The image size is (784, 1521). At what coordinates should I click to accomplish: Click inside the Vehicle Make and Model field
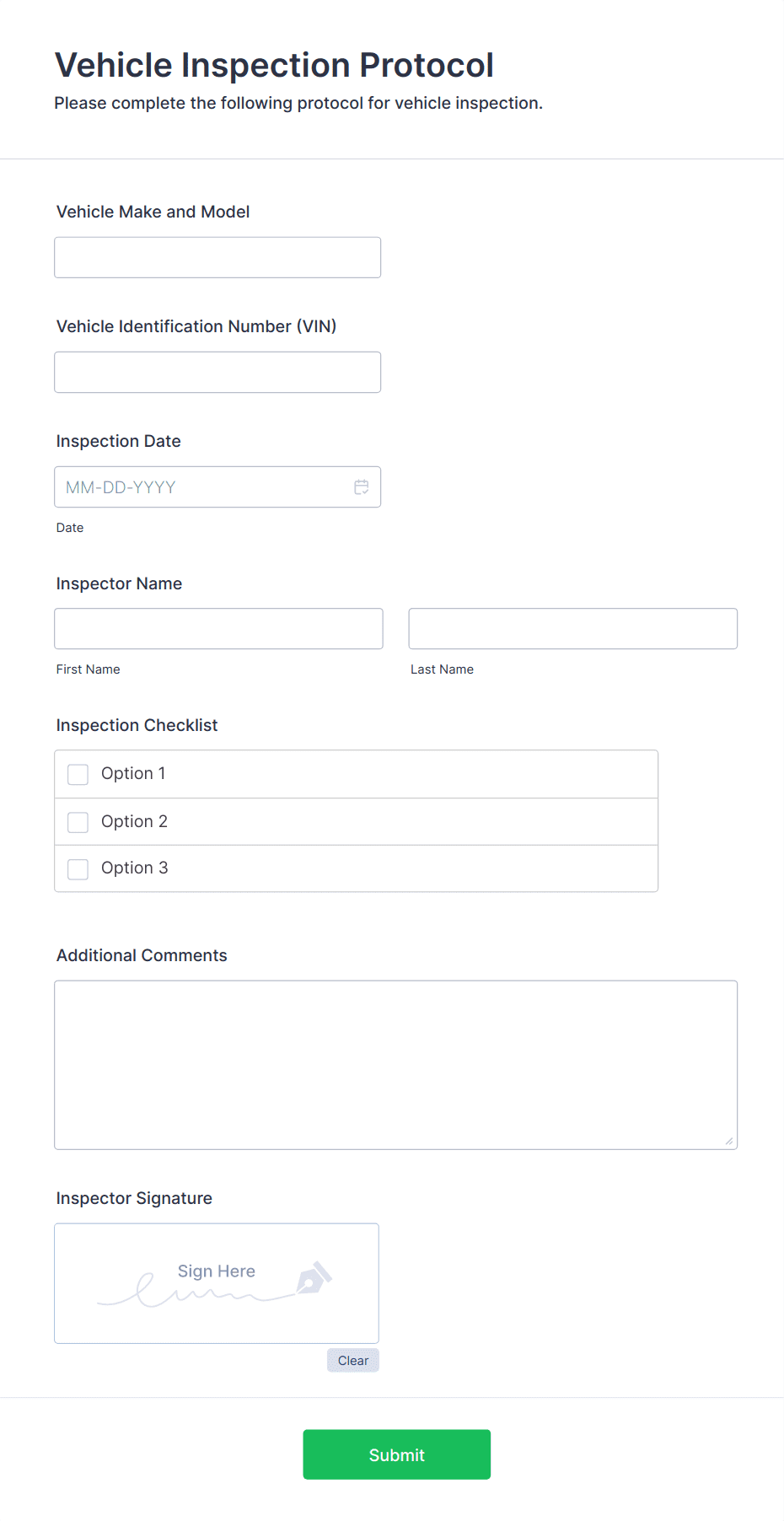(x=217, y=257)
